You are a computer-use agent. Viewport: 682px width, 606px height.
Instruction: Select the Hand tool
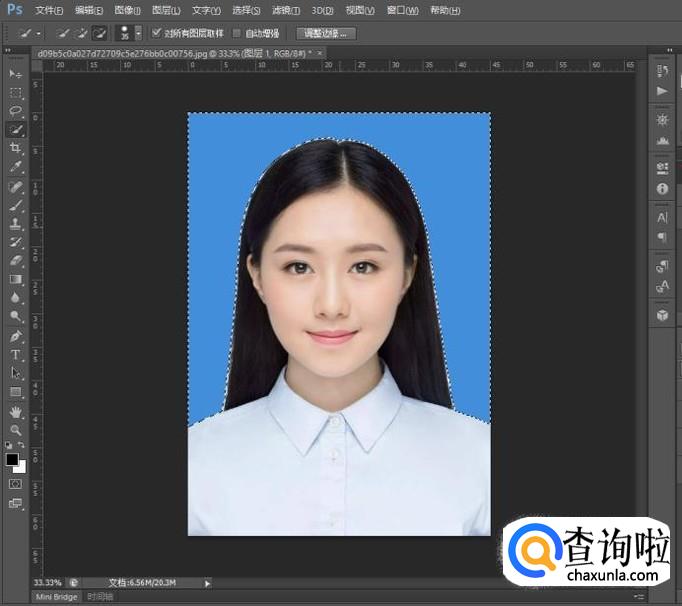(x=15, y=411)
